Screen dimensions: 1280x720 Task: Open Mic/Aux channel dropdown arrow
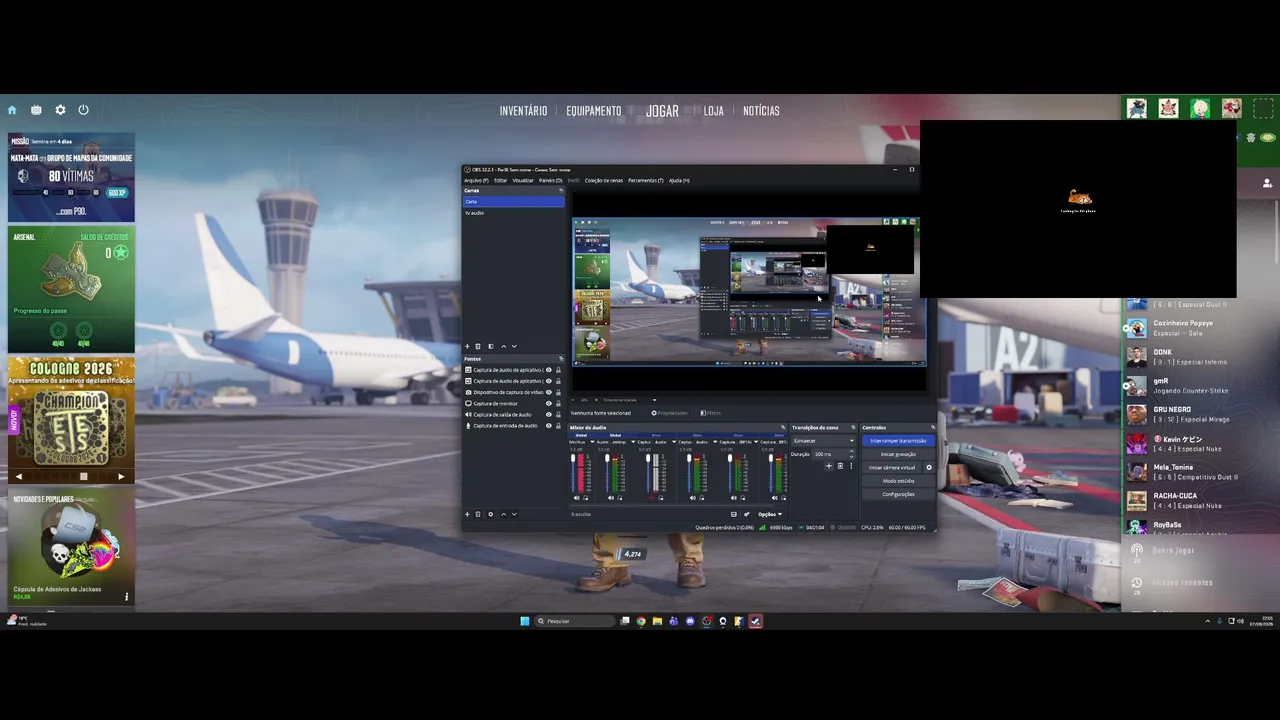tap(592, 442)
